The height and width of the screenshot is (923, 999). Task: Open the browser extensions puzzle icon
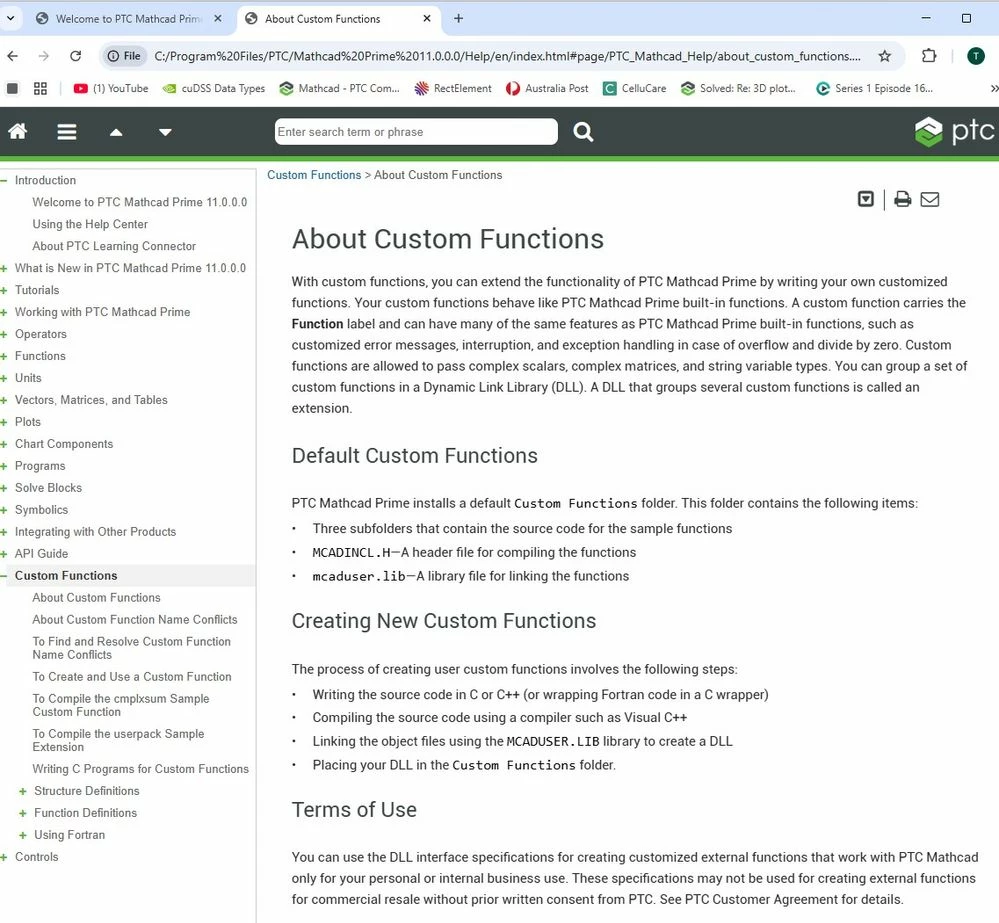pyautogui.click(x=929, y=56)
